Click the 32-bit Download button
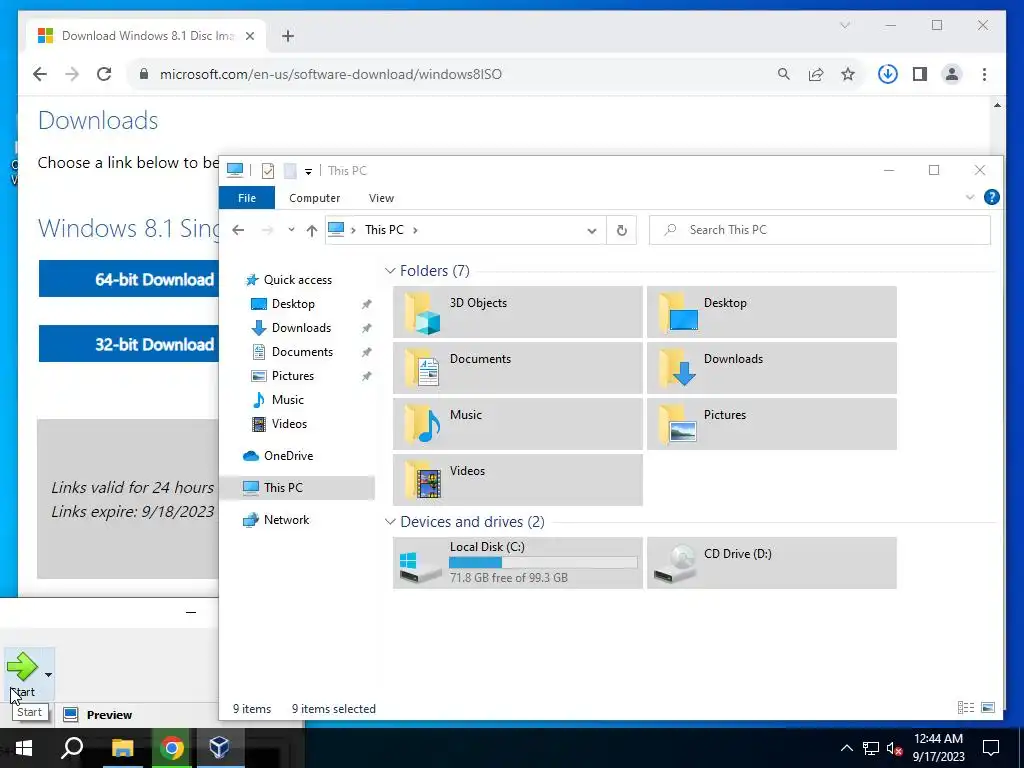 tap(129, 344)
